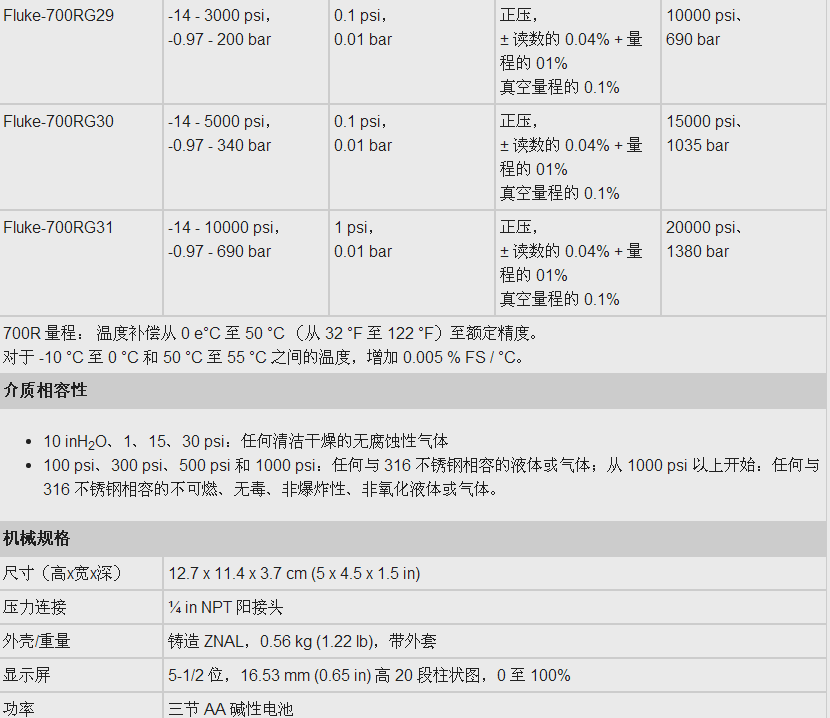Click the 介质相容性 section header

(x=46, y=391)
